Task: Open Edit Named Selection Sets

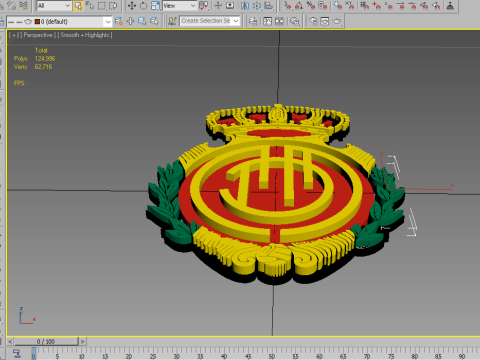Action: 172,21
